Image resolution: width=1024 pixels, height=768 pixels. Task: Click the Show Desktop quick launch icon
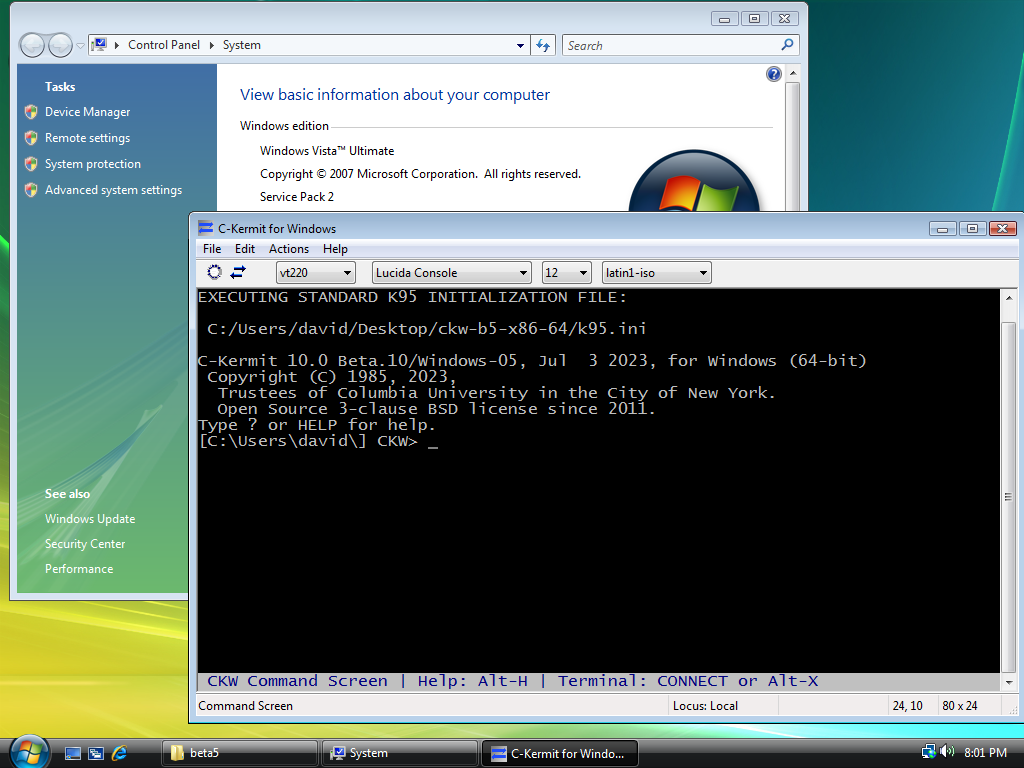(x=72, y=754)
